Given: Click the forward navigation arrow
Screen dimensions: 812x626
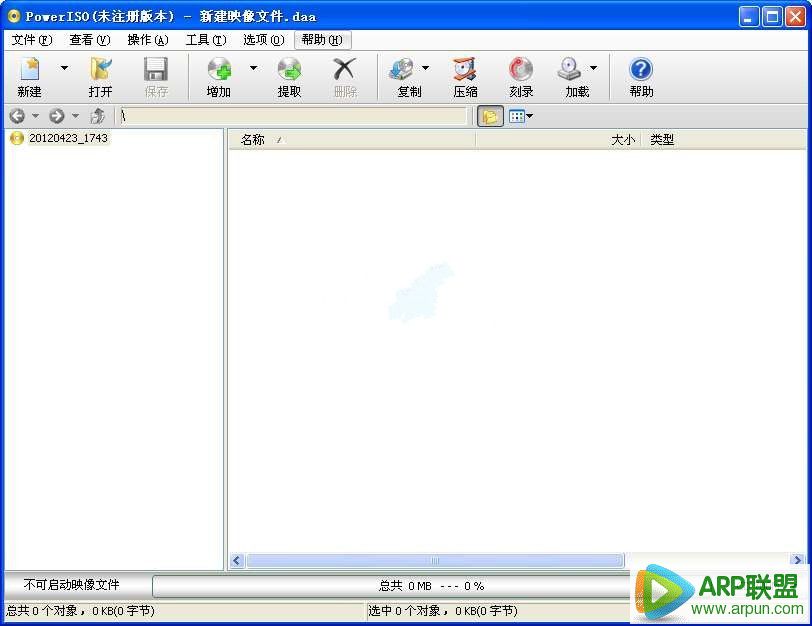Looking at the screenshot, I should (x=57, y=116).
